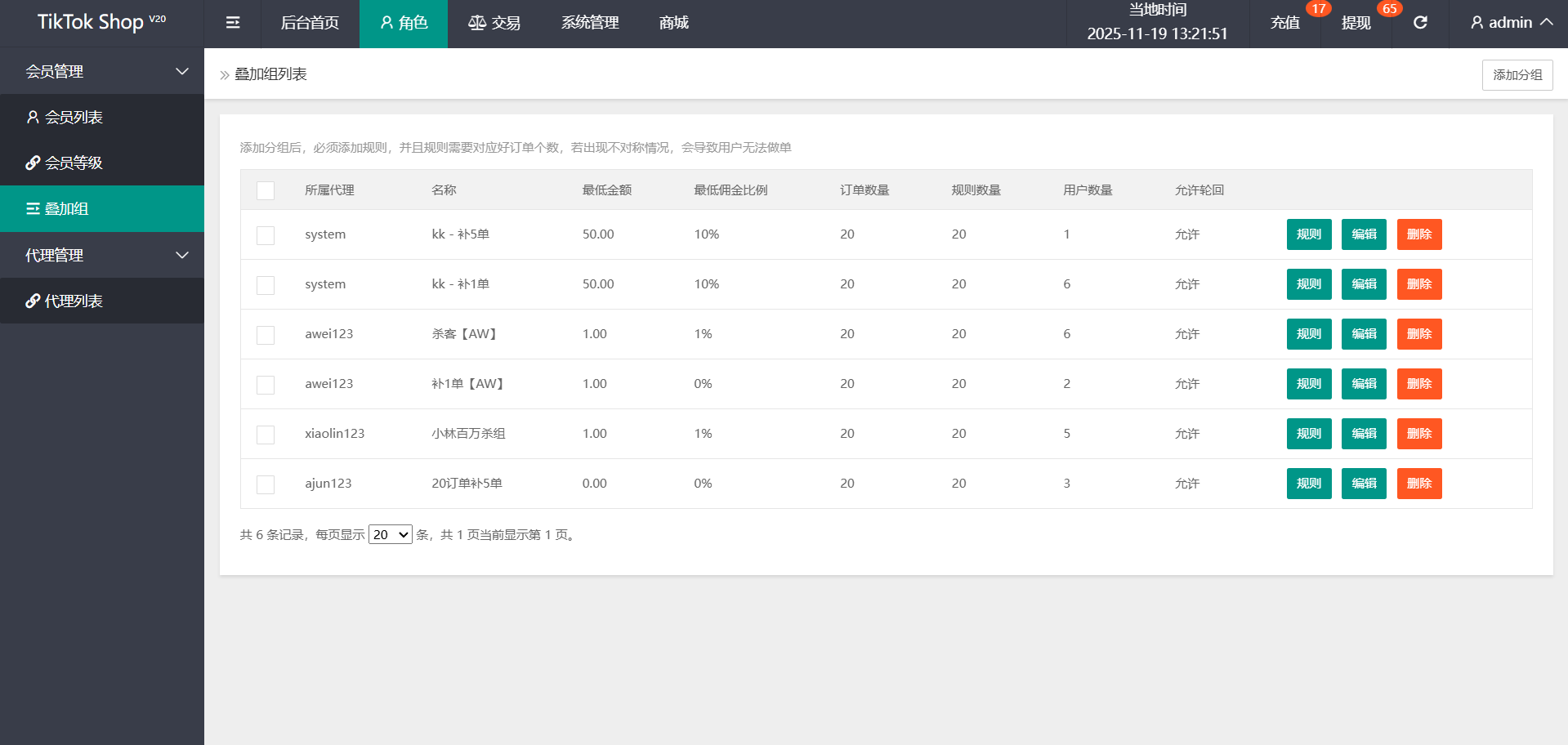Select the checkbox for xiaolin123 row
1568x745 pixels.
pos(266,435)
